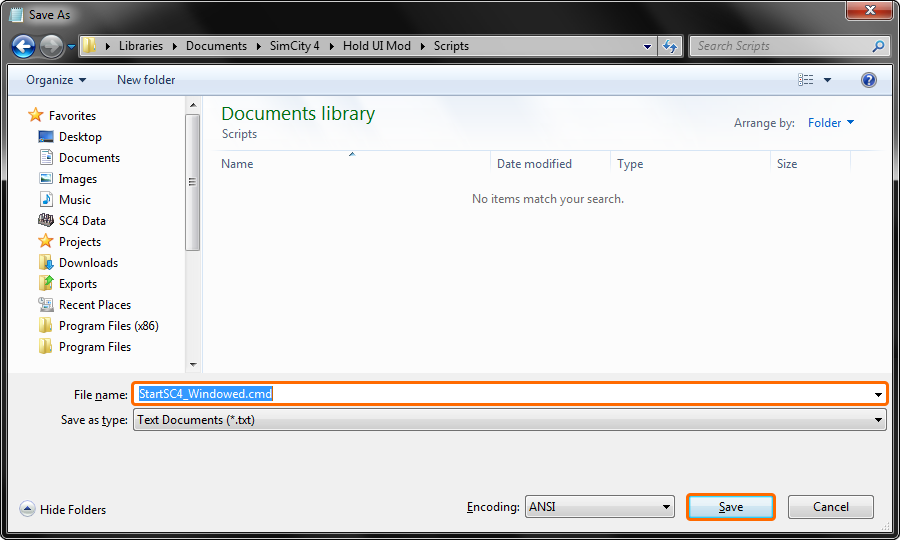The width and height of the screenshot is (900, 540).
Task: Click the Exports folder icon
Action: click(x=46, y=282)
